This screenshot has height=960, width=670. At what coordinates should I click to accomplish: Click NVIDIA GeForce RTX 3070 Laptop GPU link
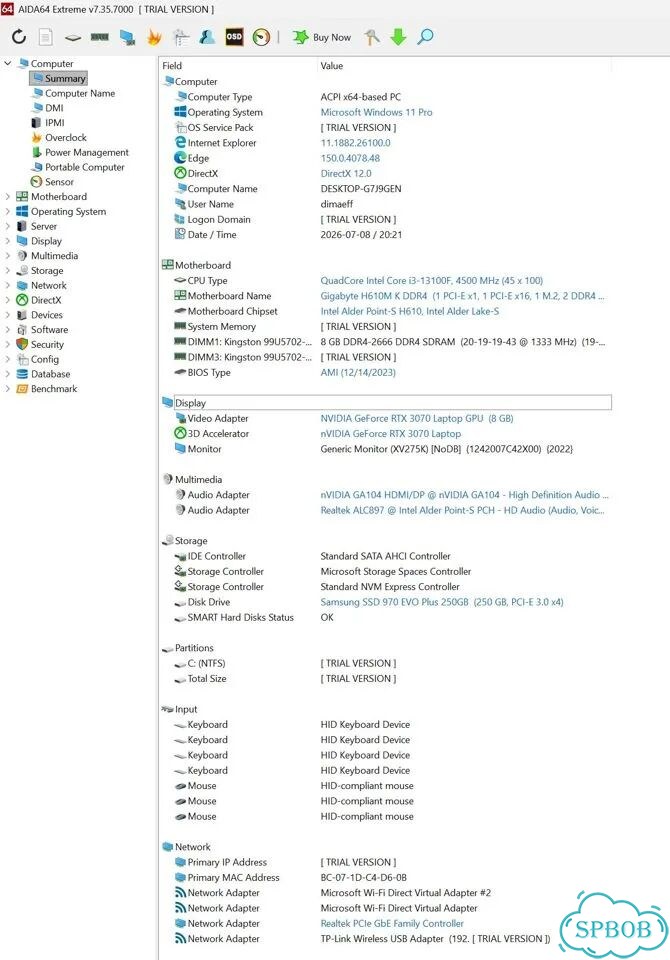[416, 418]
